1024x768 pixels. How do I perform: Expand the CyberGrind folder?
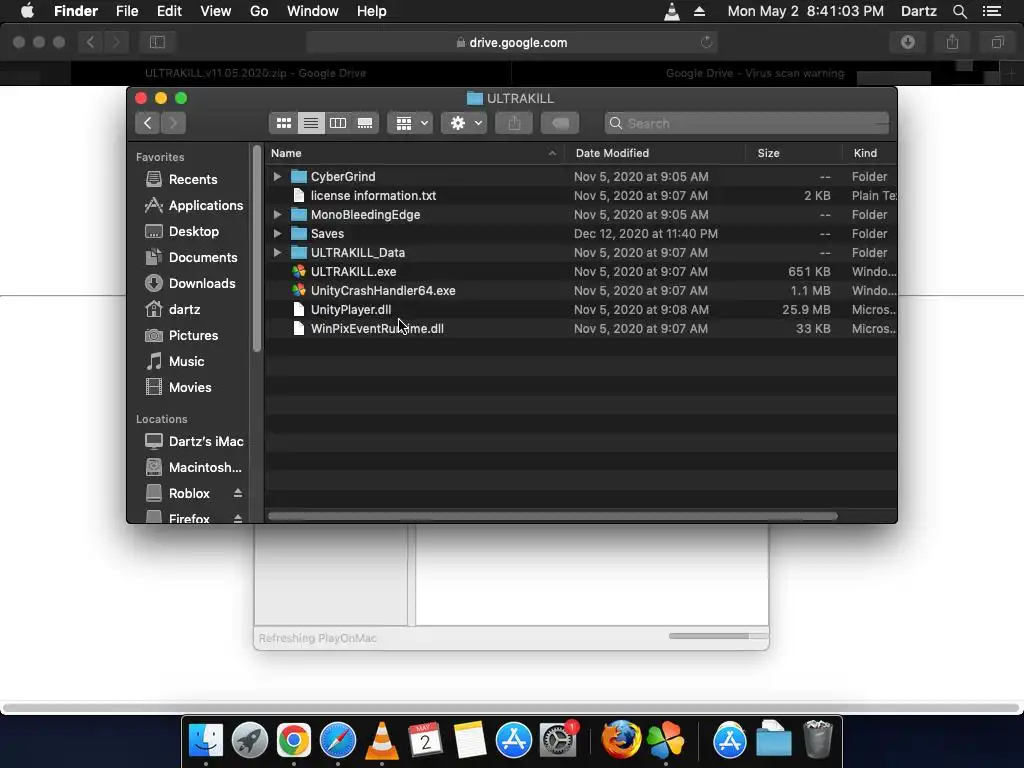tap(277, 176)
